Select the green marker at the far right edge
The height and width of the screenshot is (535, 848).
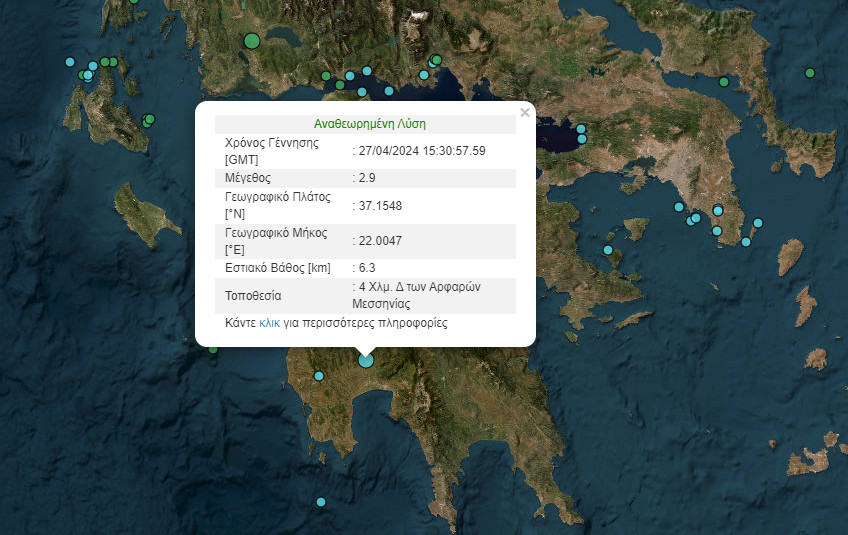810,72
